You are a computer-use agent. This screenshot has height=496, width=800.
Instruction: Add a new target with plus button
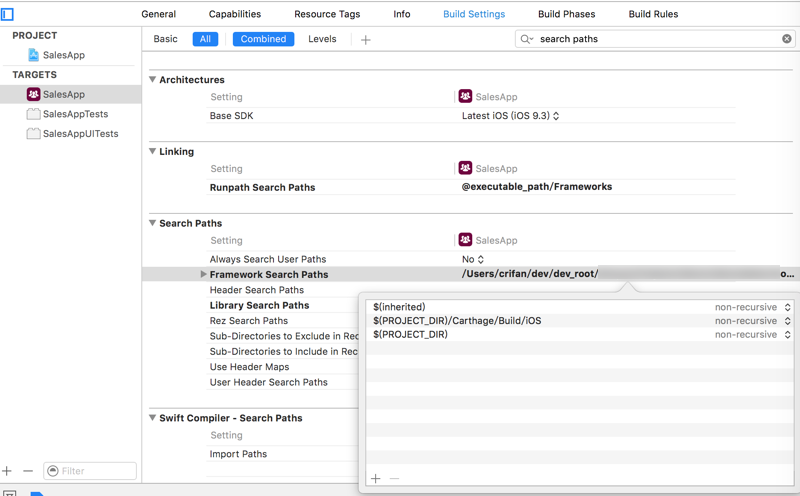(x=8, y=471)
